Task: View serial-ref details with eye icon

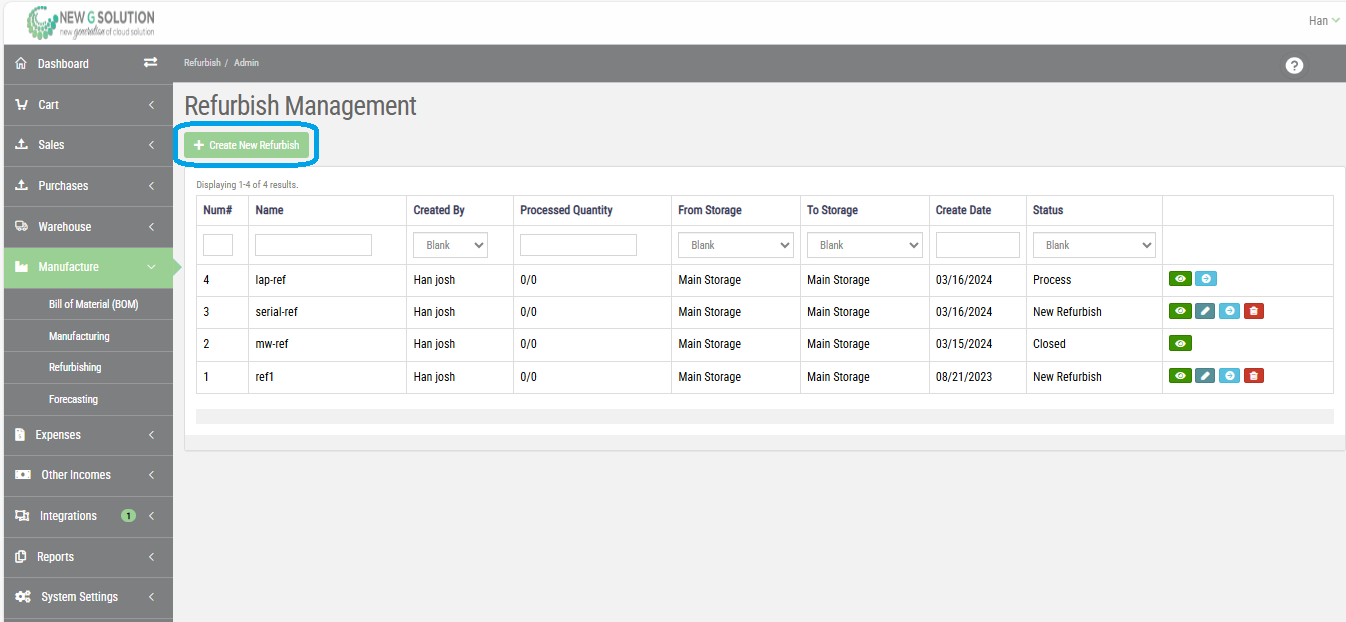Action: [1180, 311]
